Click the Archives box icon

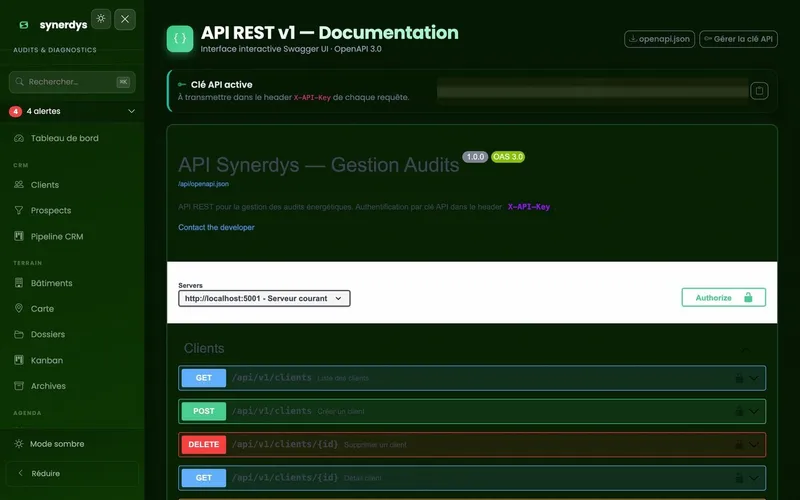tap(19, 386)
